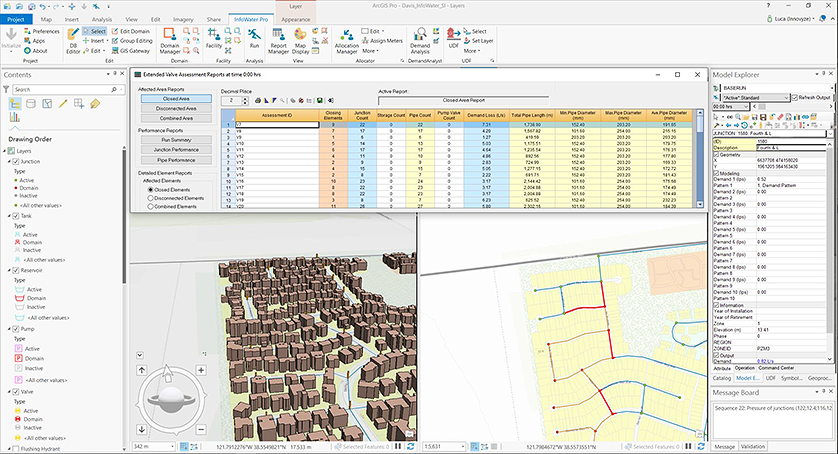Open the Facility tool
This screenshot has height=454, width=838.
[x=214, y=39]
